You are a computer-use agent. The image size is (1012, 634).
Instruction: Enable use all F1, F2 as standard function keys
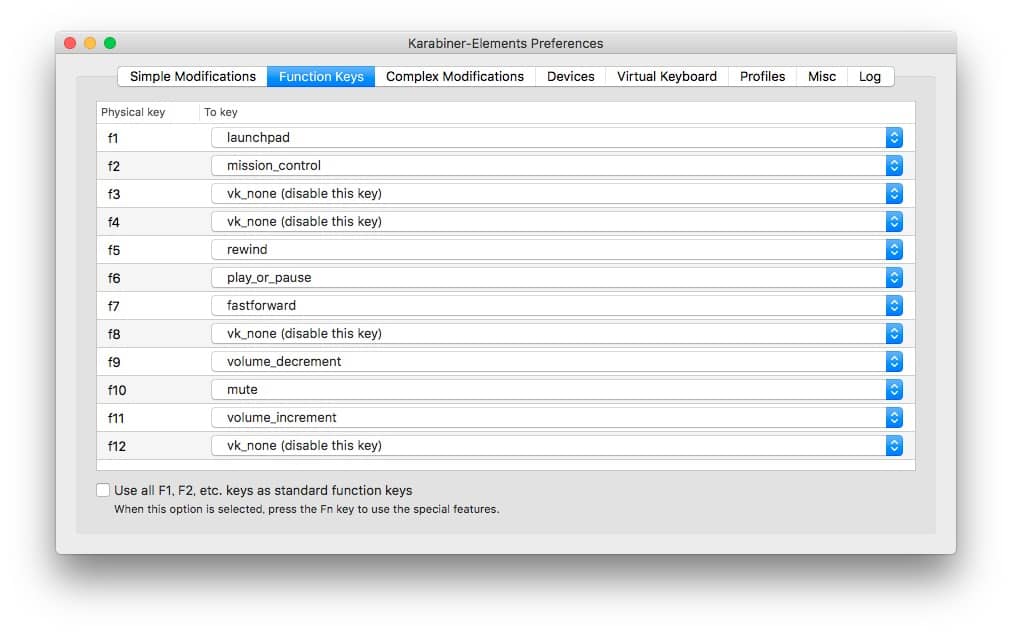pyautogui.click(x=103, y=490)
